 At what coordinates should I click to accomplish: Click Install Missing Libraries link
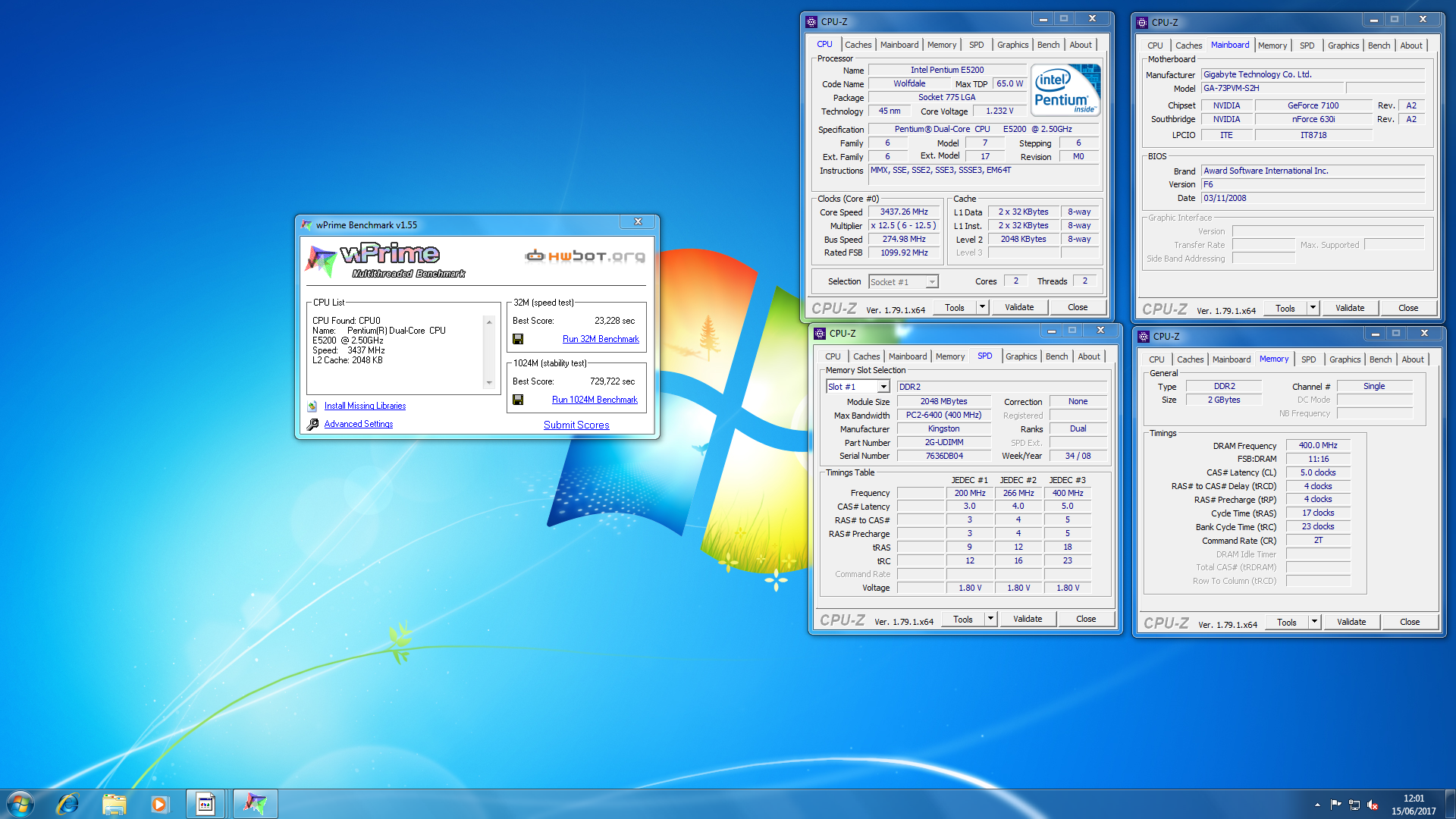[x=365, y=406]
